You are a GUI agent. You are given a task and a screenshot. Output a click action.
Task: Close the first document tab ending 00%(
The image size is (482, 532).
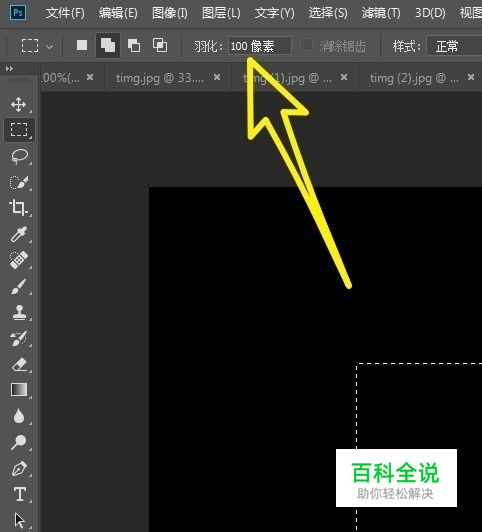pyautogui.click(x=90, y=77)
